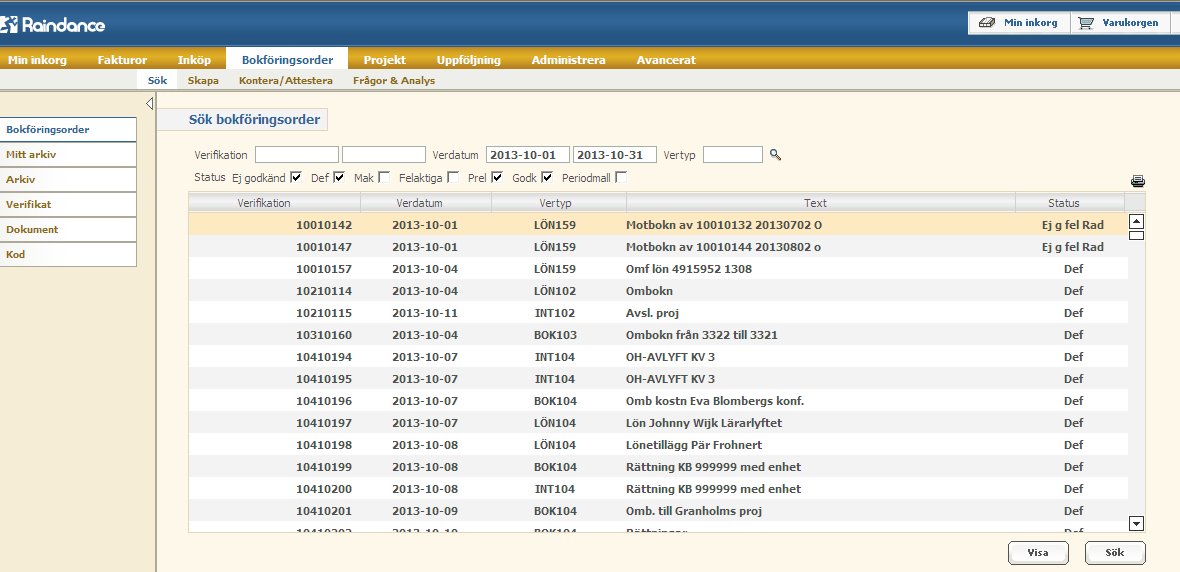Image resolution: width=1180 pixels, height=572 pixels.
Task: Click the Vertyp input field
Action: (733, 154)
